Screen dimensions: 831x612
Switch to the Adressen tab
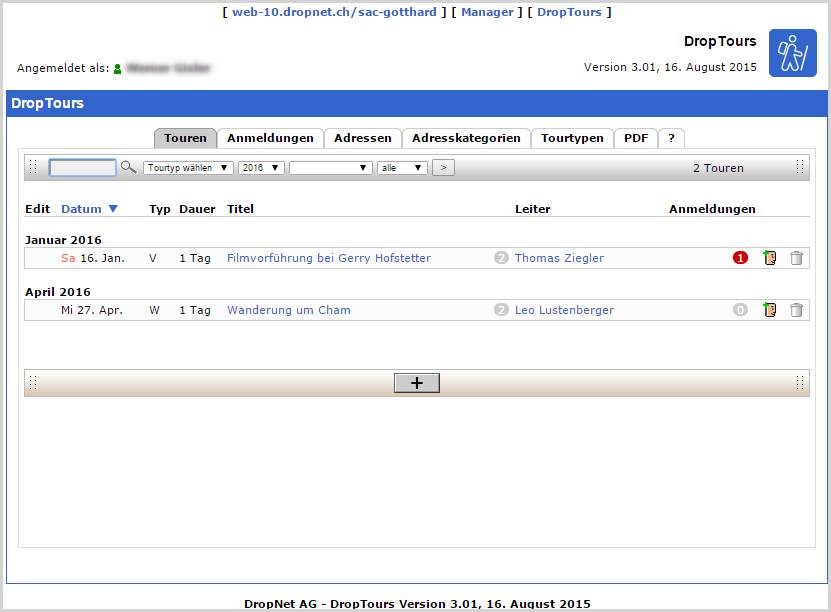point(363,138)
